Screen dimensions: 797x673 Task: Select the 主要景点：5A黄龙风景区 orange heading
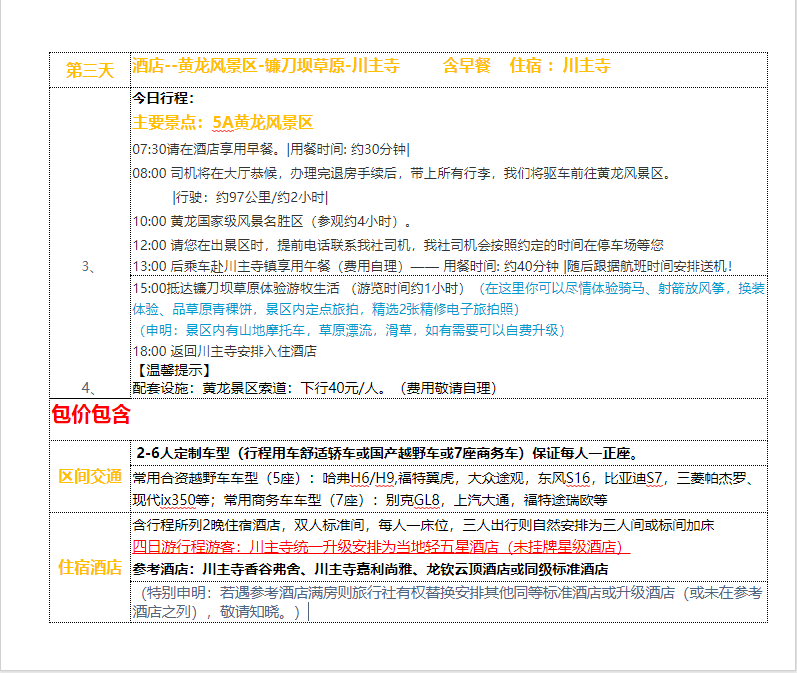click(x=223, y=122)
